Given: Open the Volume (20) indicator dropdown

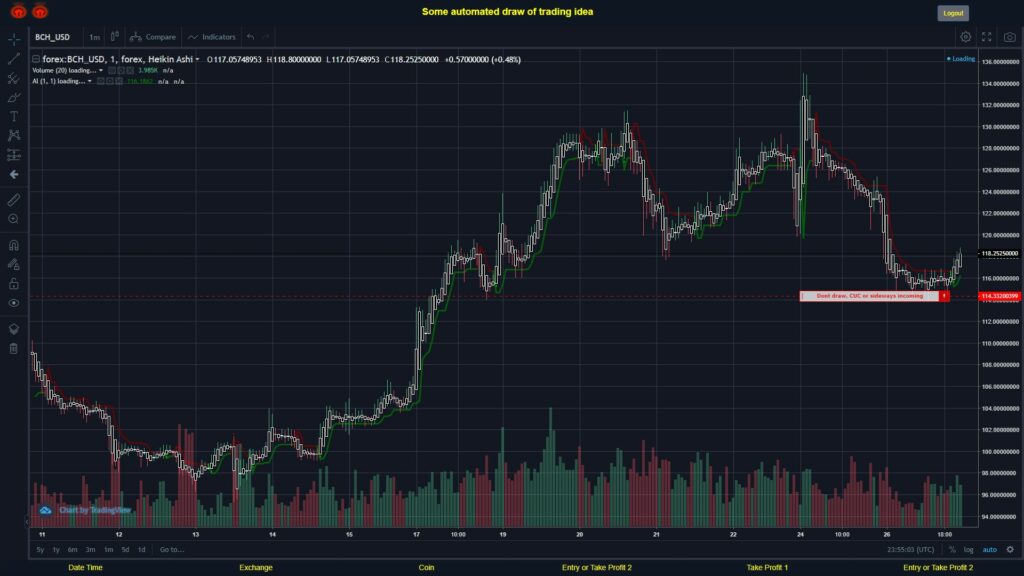Looking at the screenshot, I should [101, 71].
